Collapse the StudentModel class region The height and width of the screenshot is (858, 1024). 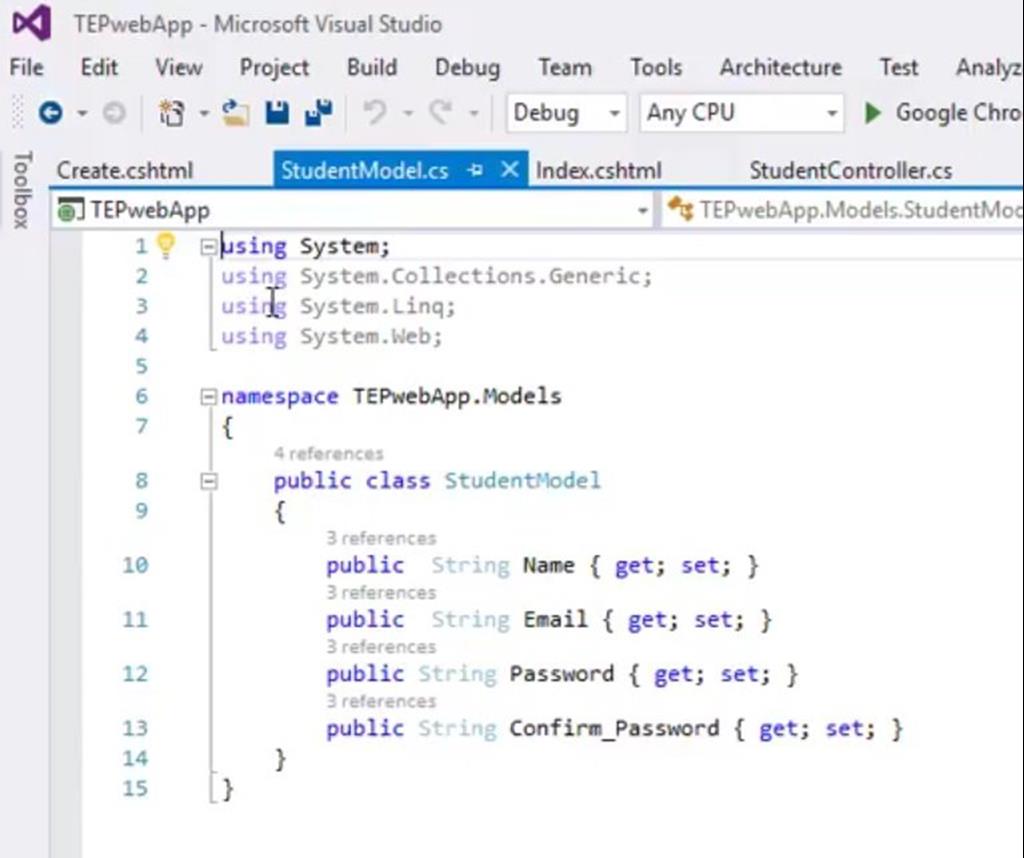click(x=208, y=480)
